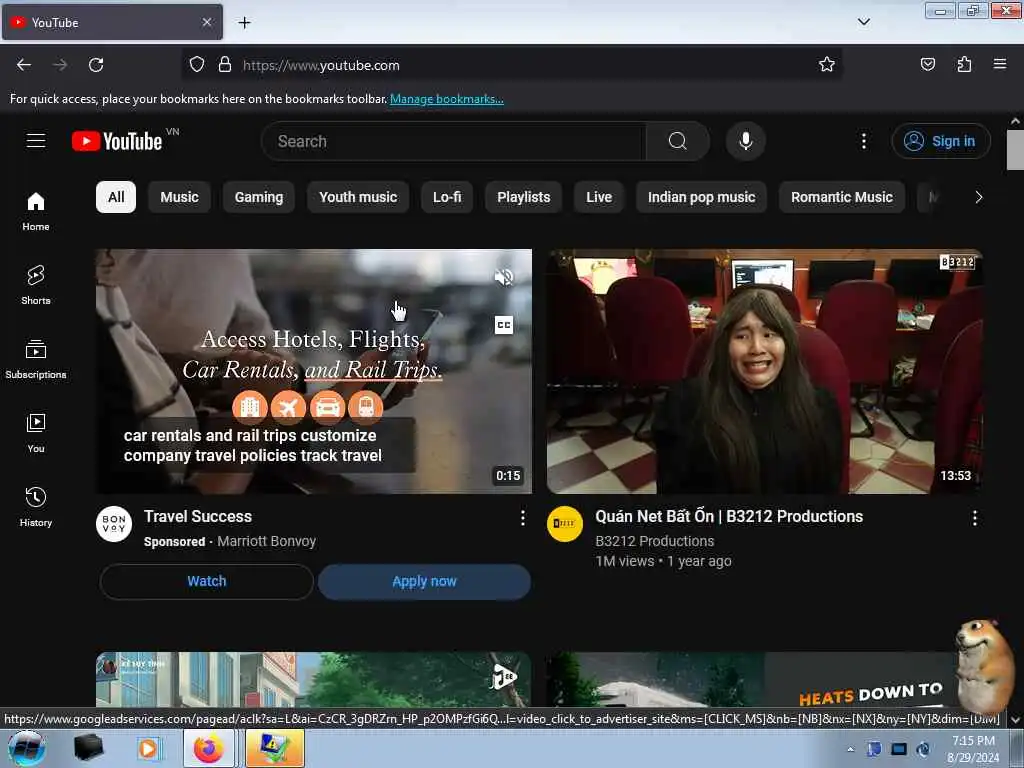Image resolution: width=1024 pixels, height=768 pixels.
Task: Click the Marriott Bonvoy channel avatar
Action: 114,524
